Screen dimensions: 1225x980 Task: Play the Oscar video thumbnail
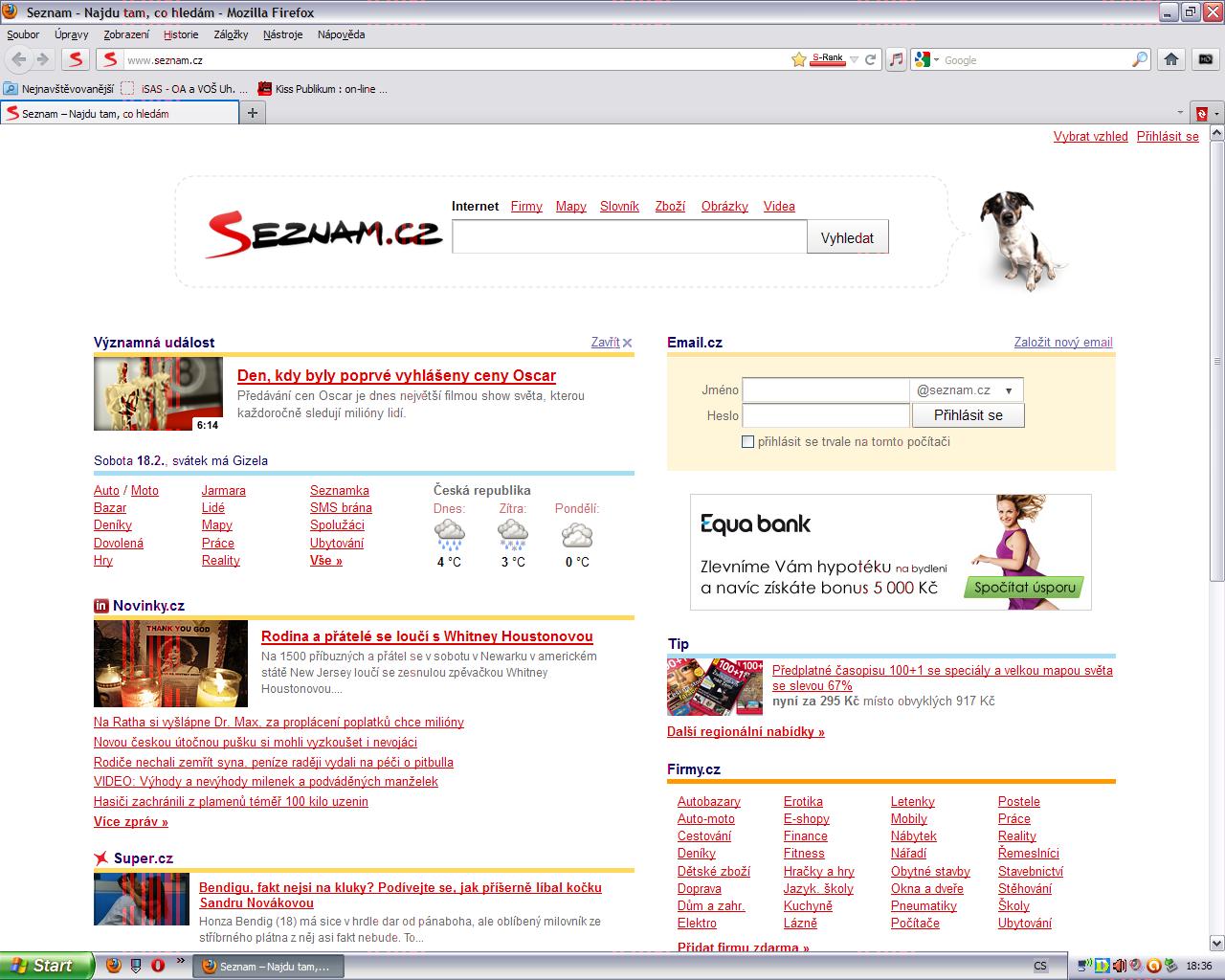point(158,393)
